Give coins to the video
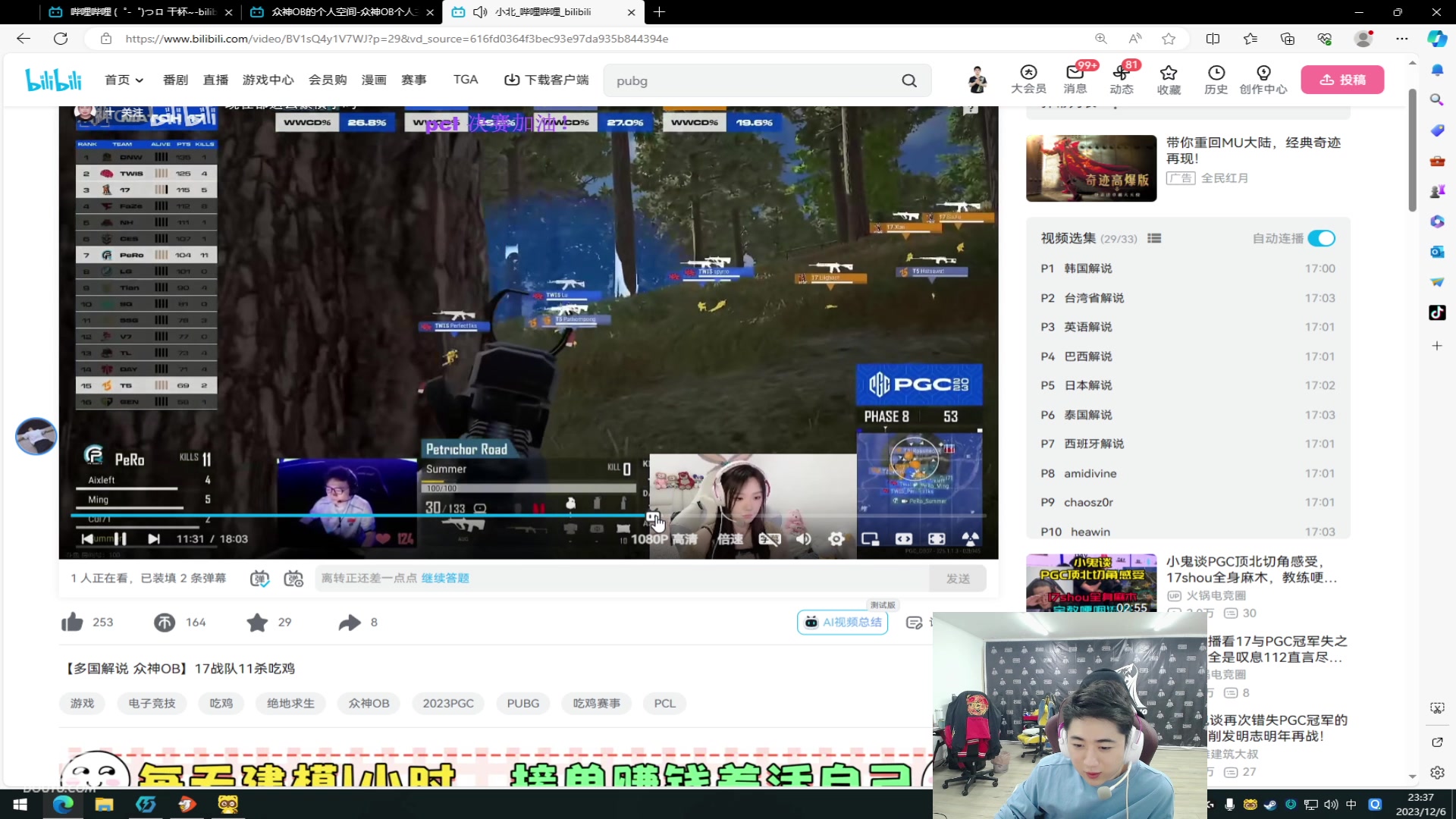The height and width of the screenshot is (819, 1456). coord(165,623)
